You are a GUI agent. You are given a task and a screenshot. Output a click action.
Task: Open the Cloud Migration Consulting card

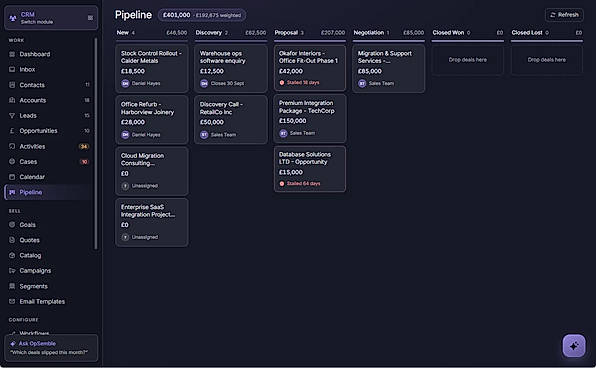tap(152, 171)
